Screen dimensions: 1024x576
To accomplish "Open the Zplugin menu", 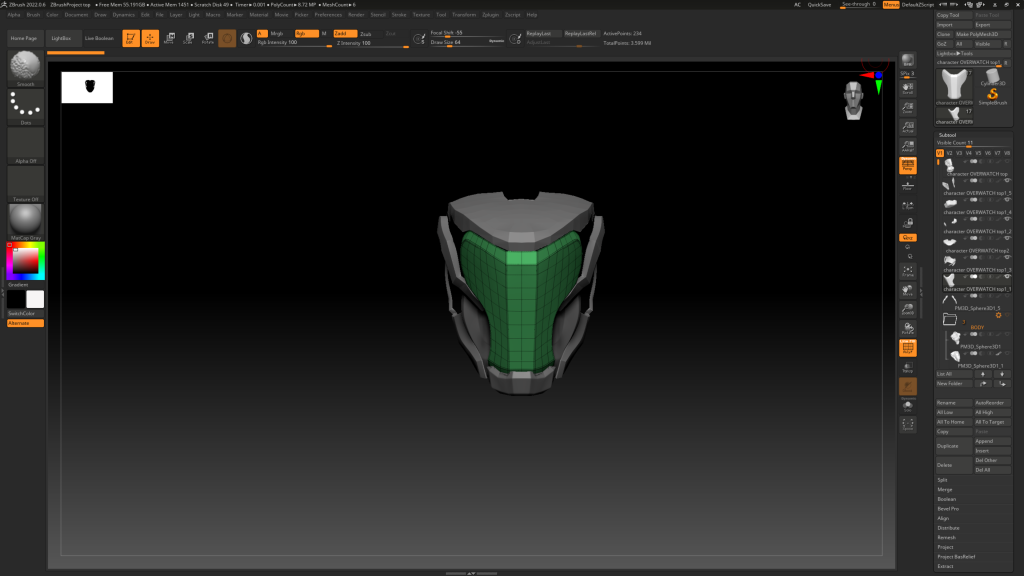I will pos(490,15).
